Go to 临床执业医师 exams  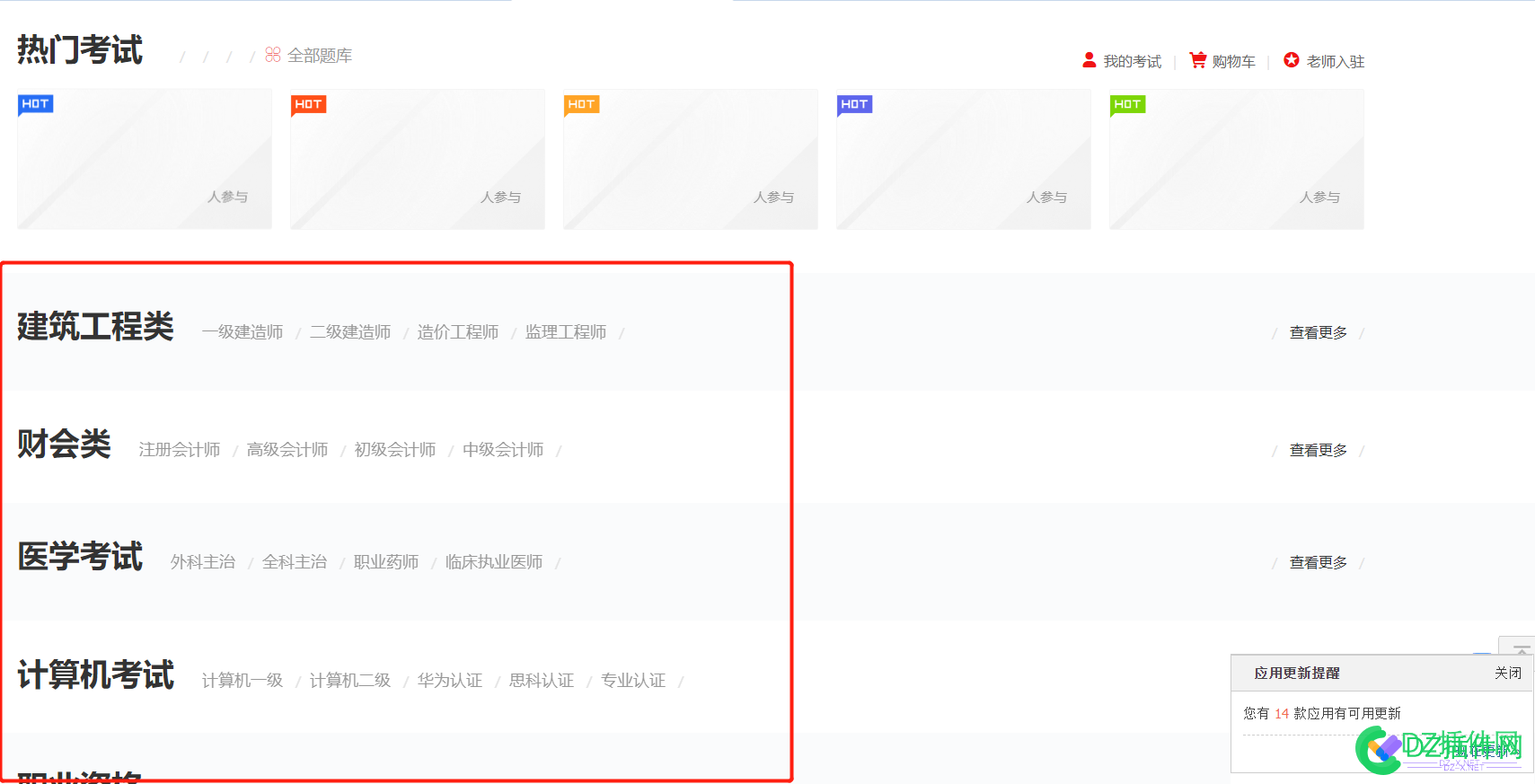point(494,562)
